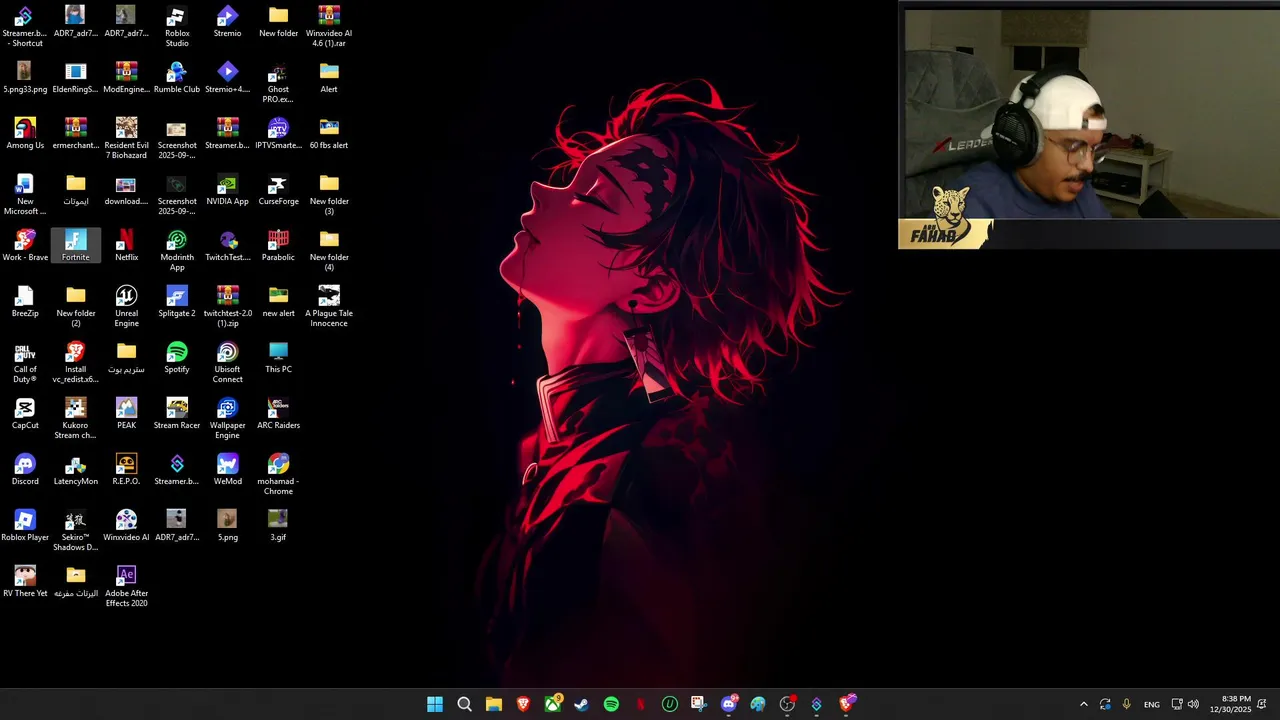The image size is (1280, 720).
Task: Select the Winxvideo AI 4.6 (1).rar archive
Action: [329, 27]
